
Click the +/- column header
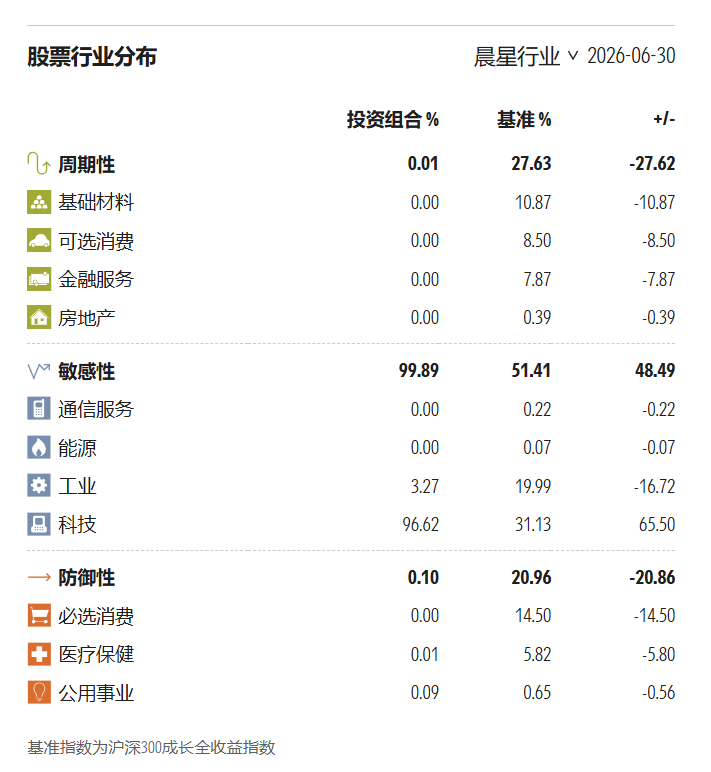tap(664, 119)
